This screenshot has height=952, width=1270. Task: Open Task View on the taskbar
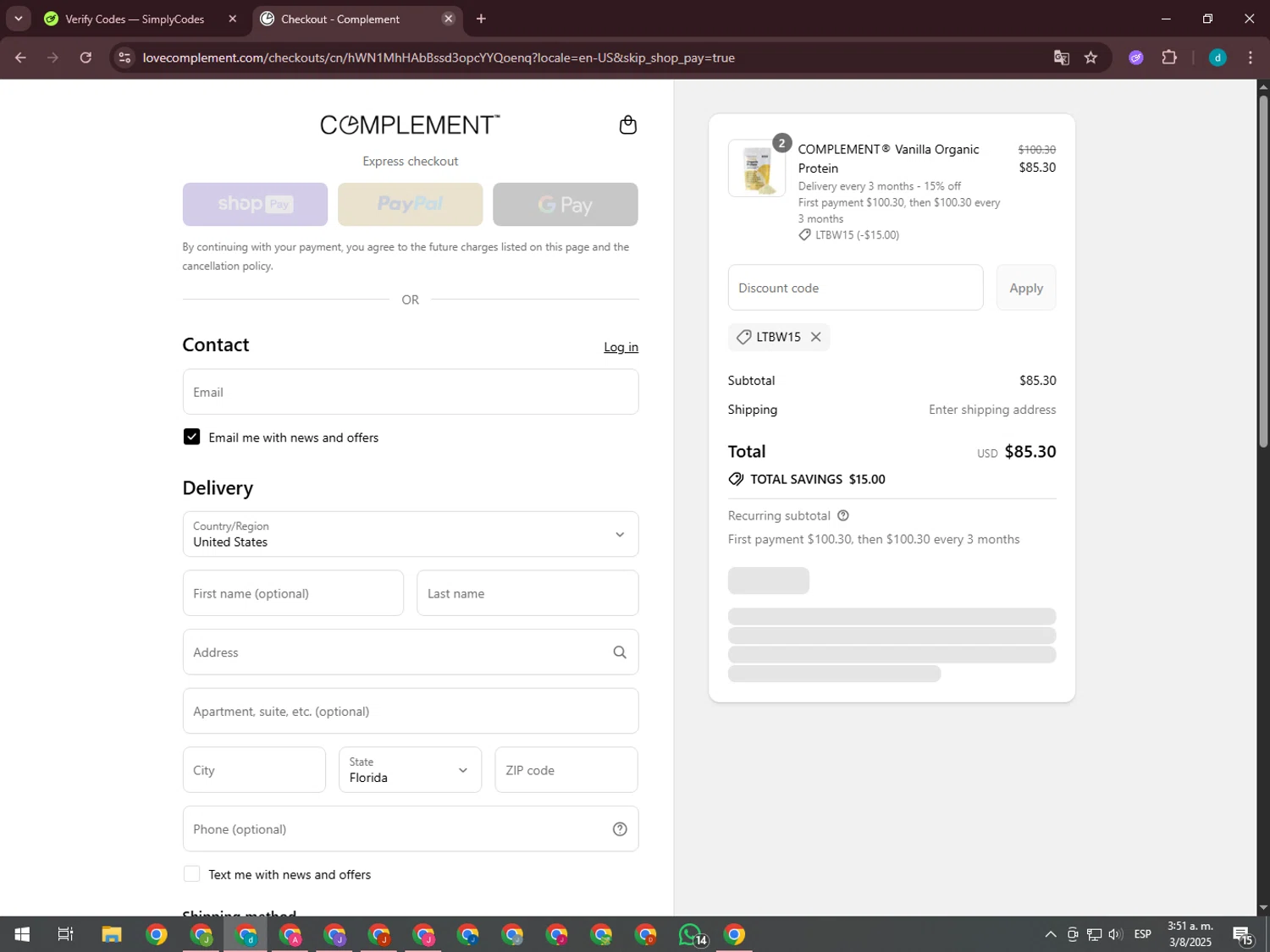65,934
